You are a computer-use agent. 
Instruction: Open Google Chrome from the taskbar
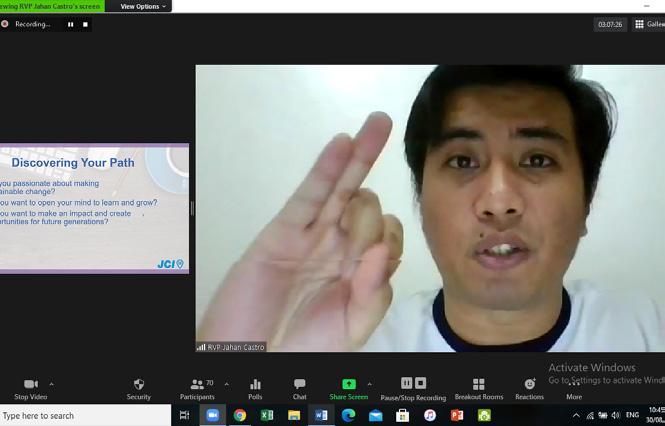tap(240, 415)
